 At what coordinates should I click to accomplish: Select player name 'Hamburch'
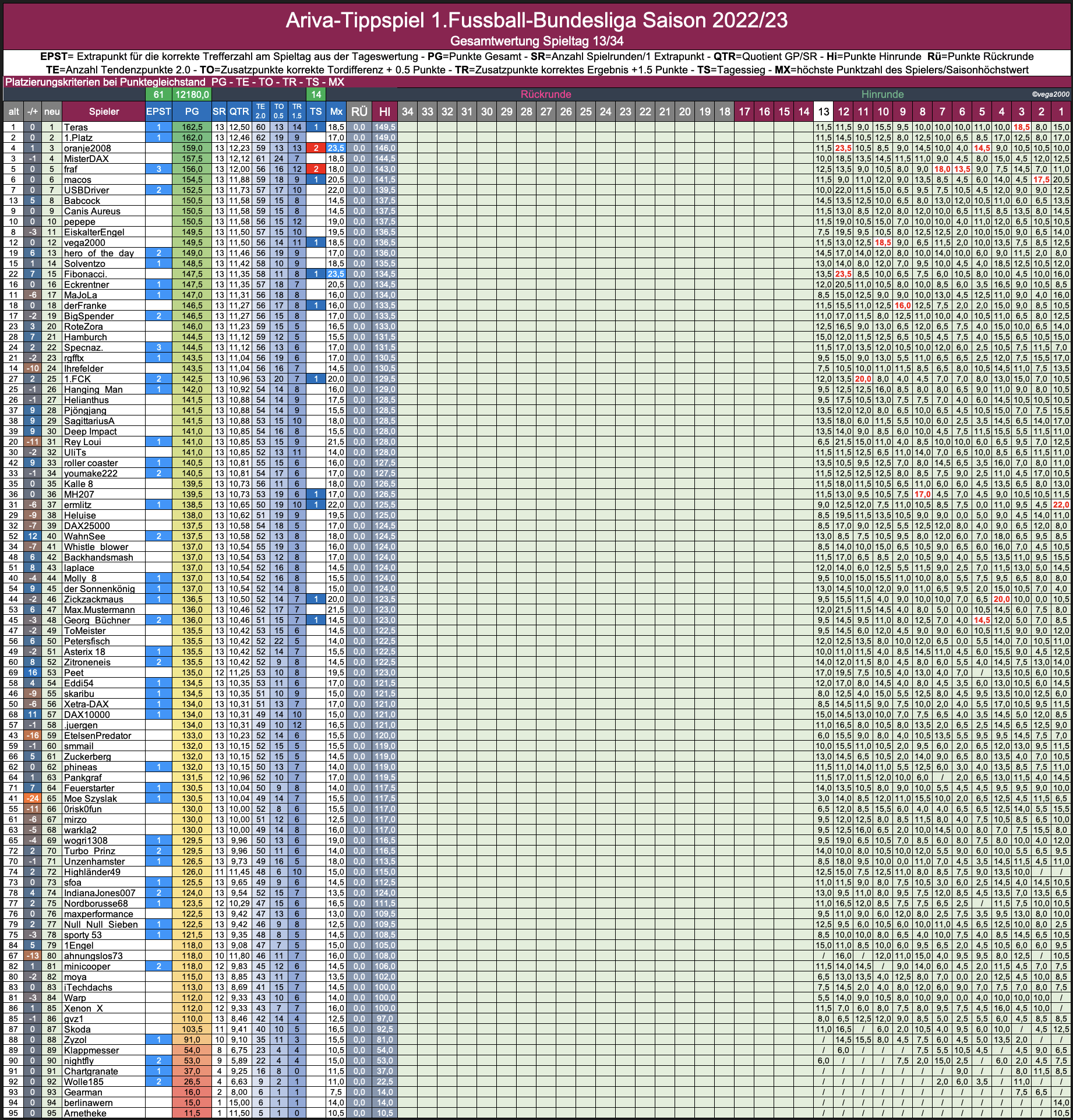pos(86,337)
